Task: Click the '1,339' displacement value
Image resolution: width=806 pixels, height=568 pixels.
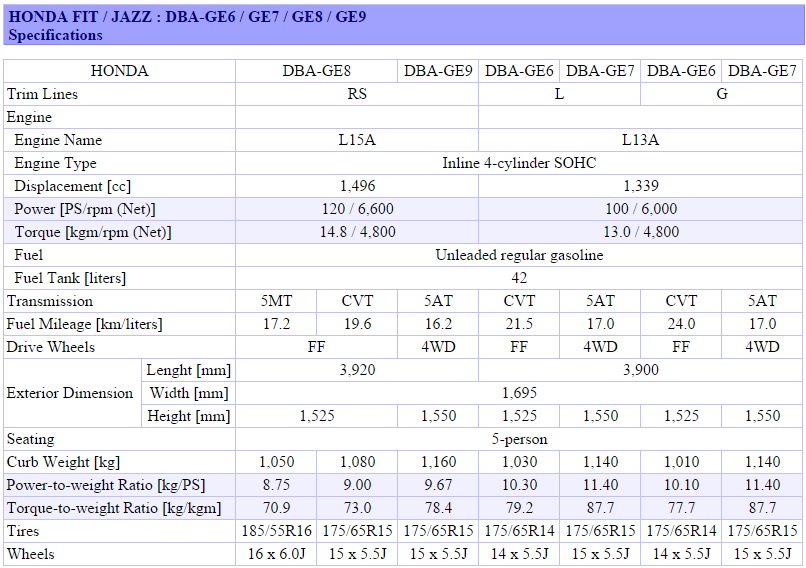Action: coord(641,186)
